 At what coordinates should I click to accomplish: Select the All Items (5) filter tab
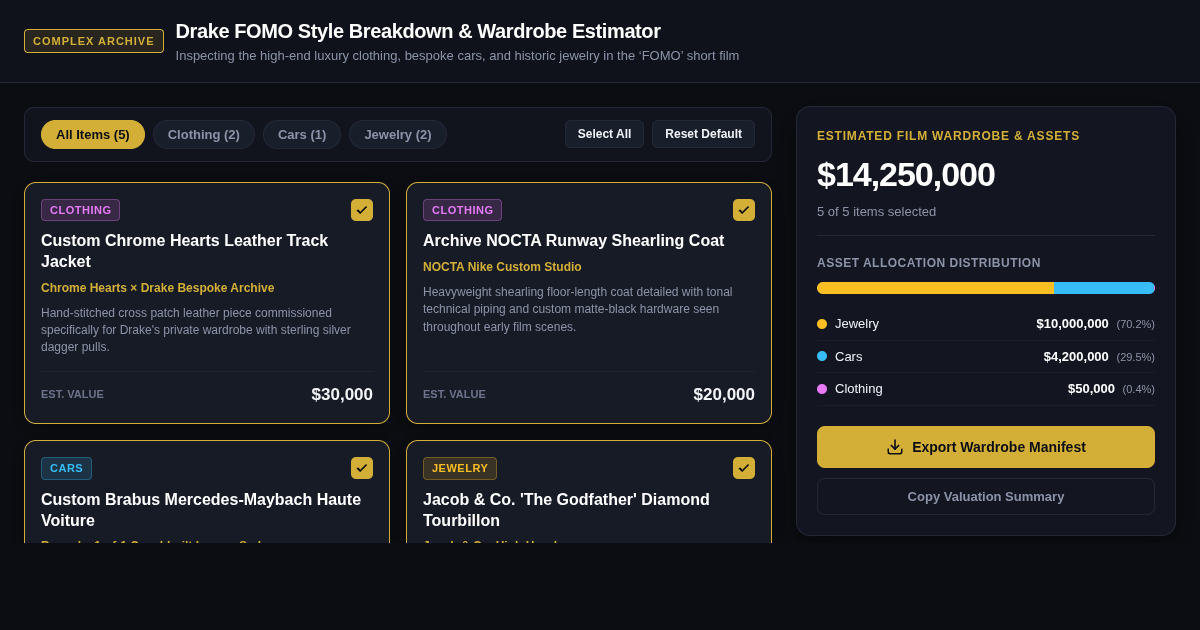(x=93, y=134)
